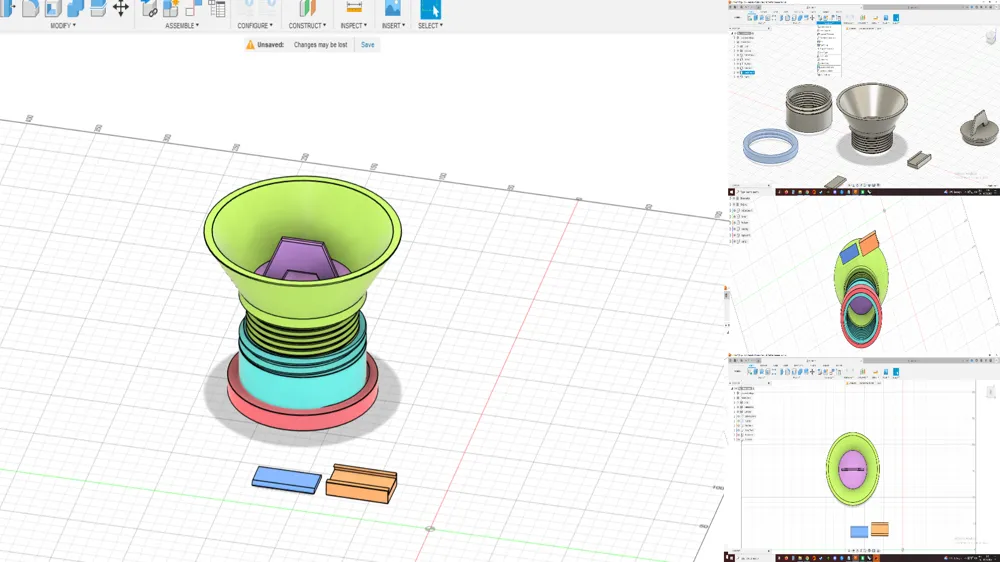Click the 'Unsaved:' label in banner
The image size is (1000, 562).
[x=270, y=45]
